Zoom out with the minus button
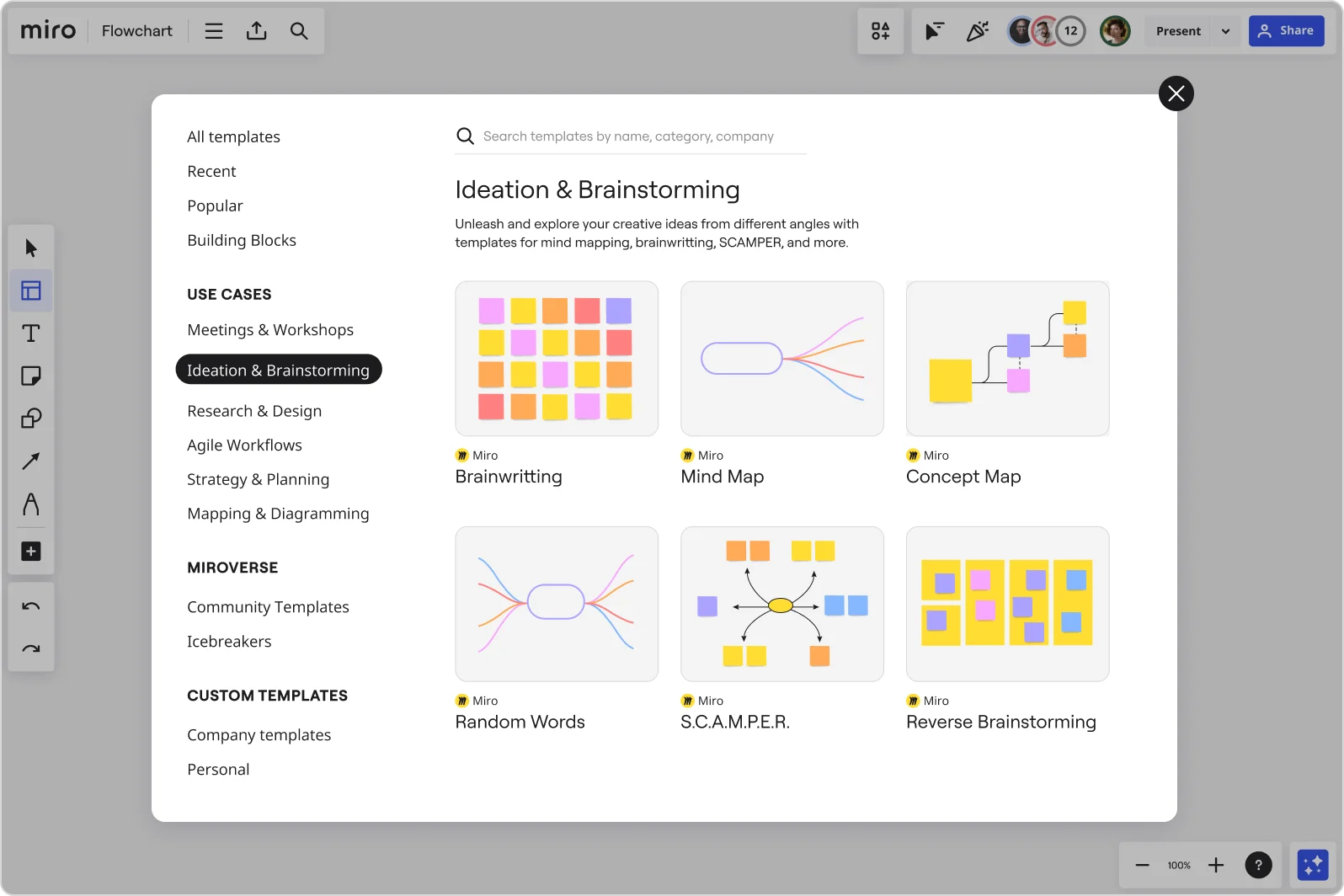 click(x=1142, y=865)
